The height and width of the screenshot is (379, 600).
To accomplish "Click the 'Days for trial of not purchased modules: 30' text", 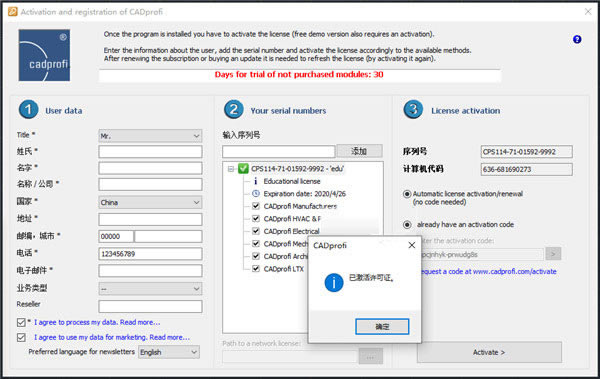I will pyautogui.click(x=299, y=75).
